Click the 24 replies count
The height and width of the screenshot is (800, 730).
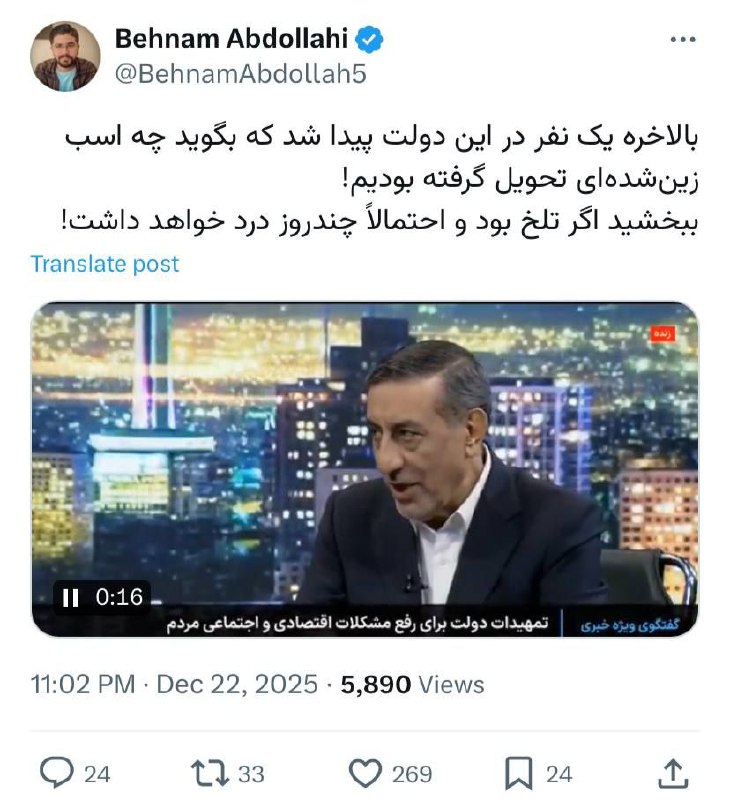97,774
